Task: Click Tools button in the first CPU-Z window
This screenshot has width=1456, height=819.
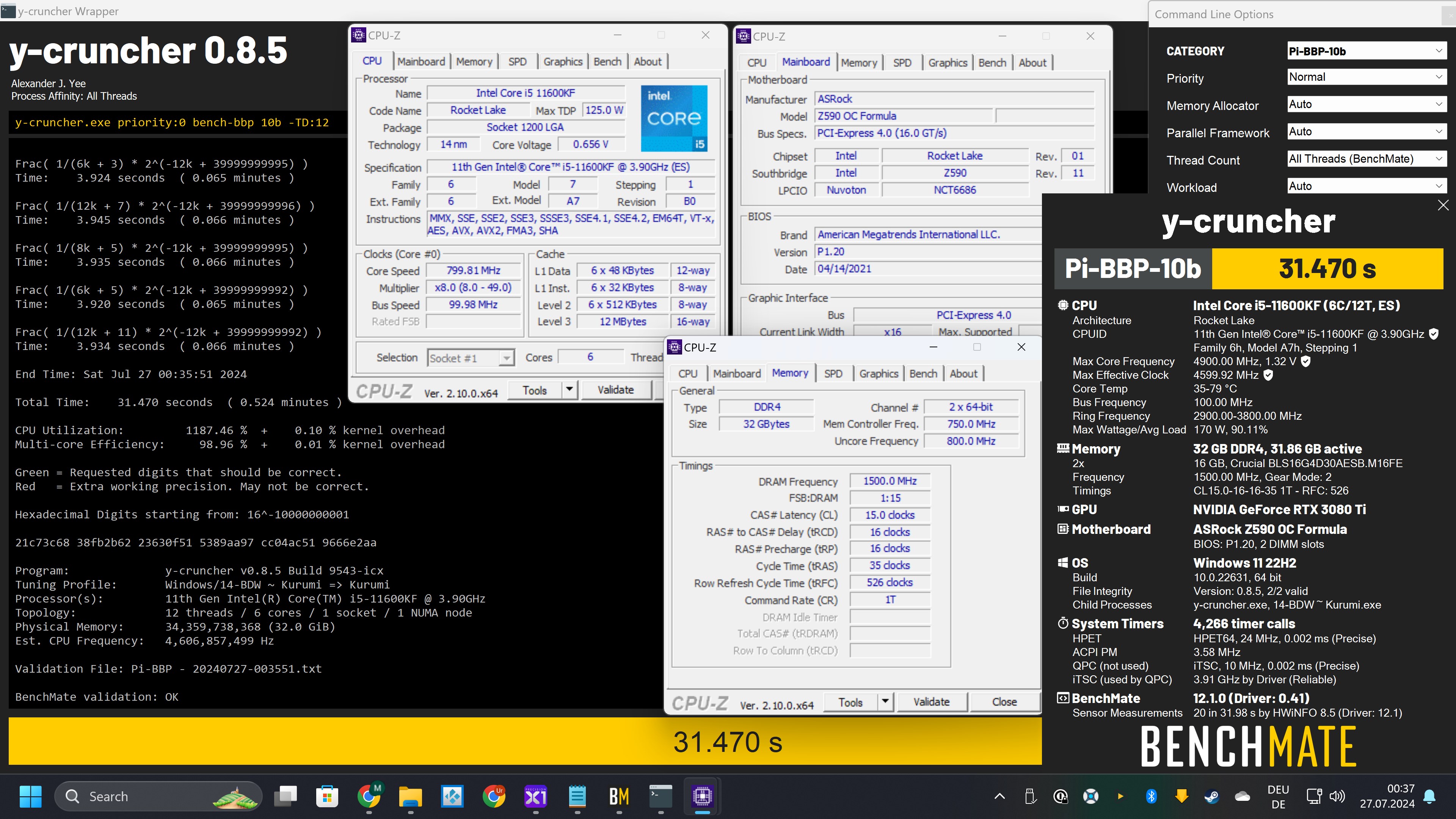Action: pyautogui.click(x=535, y=390)
